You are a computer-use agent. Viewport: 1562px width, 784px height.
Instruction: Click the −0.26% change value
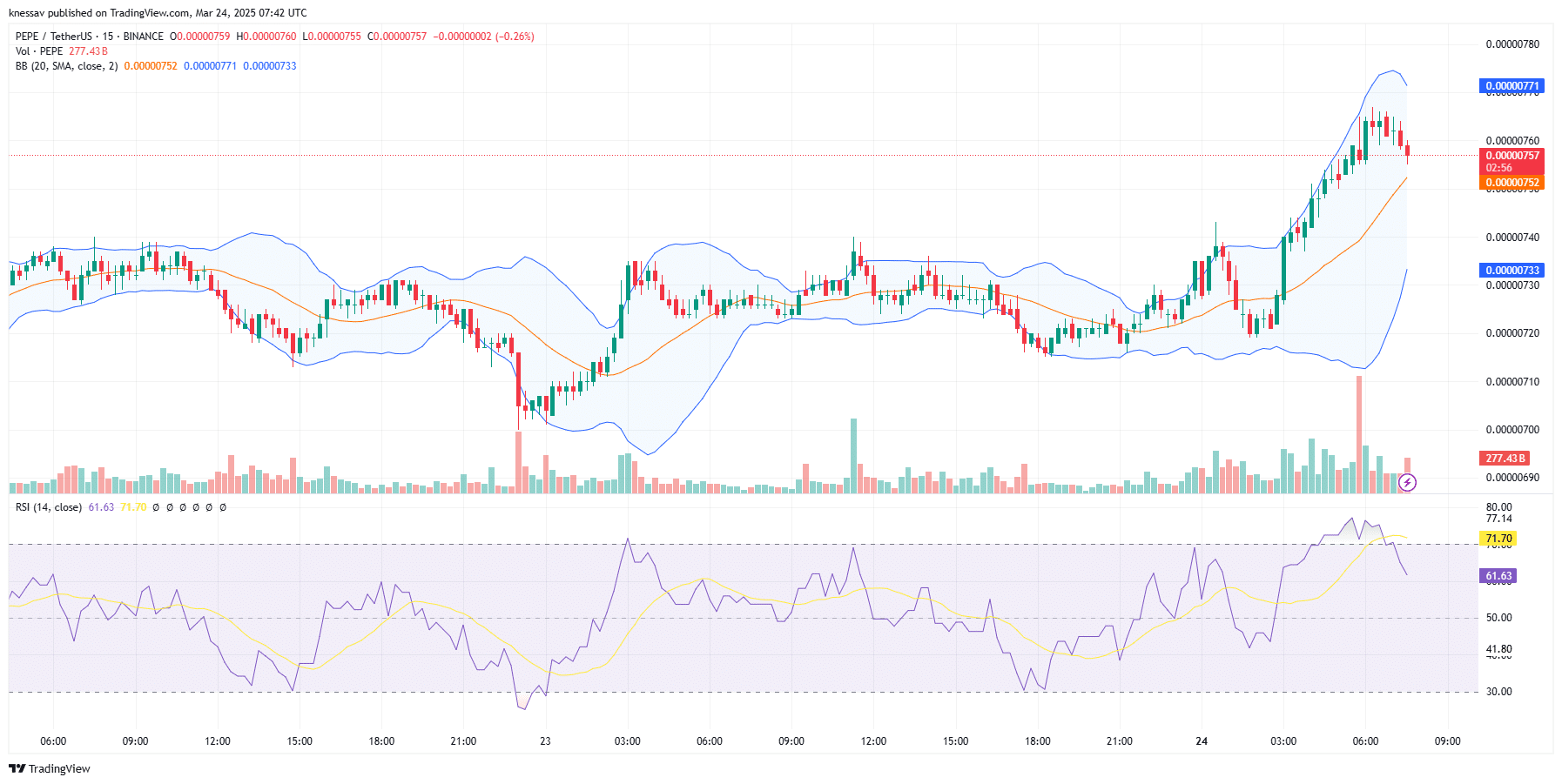pos(515,37)
